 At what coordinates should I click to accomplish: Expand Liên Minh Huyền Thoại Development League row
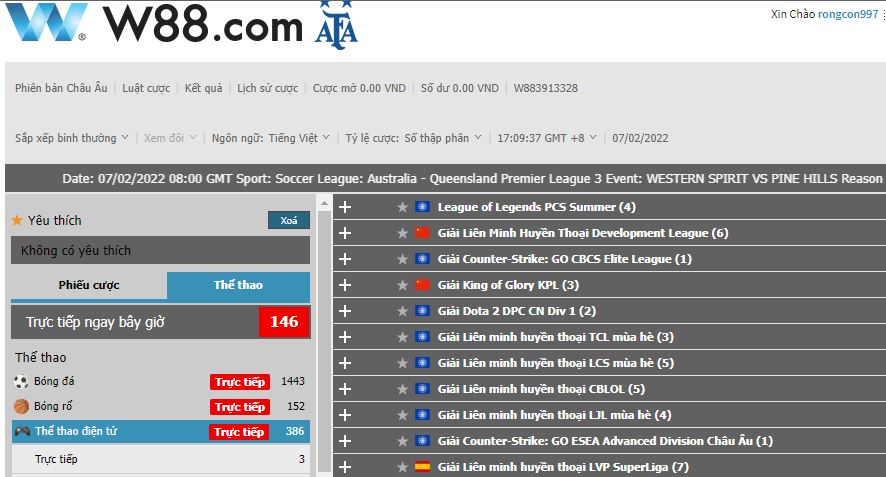point(345,233)
